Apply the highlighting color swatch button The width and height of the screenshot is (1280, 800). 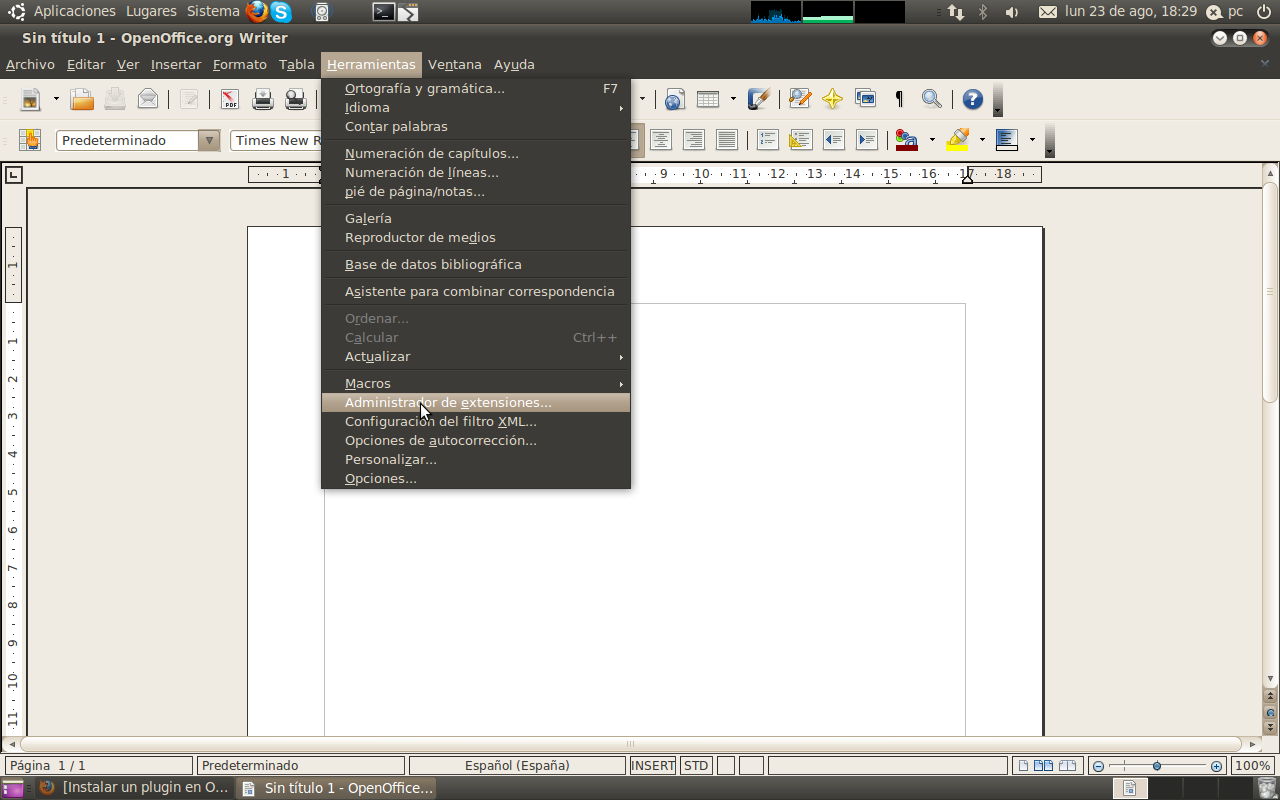958,140
